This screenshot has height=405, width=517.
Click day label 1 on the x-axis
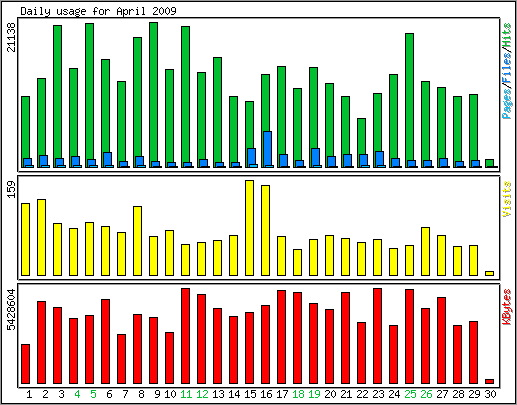(29, 394)
